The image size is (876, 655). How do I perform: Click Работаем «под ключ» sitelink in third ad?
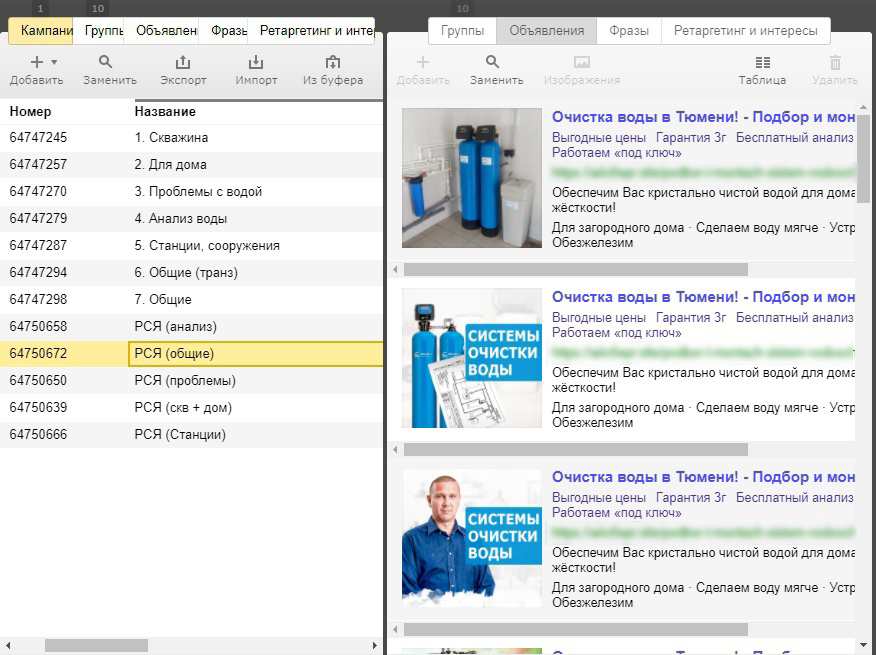(x=617, y=512)
